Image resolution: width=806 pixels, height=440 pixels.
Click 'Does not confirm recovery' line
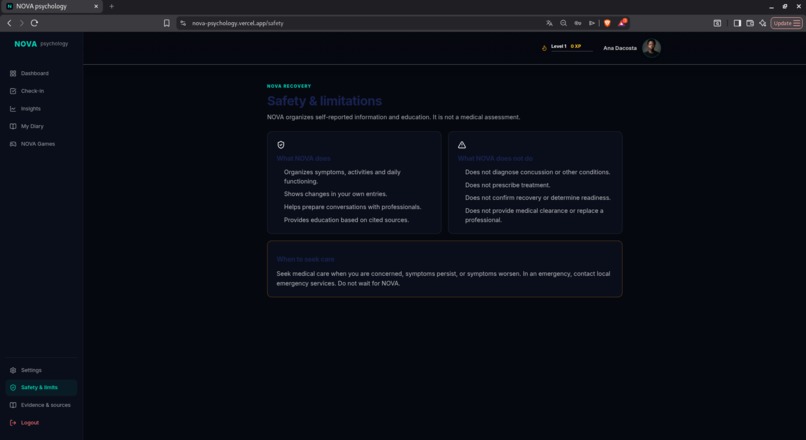coord(538,198)
